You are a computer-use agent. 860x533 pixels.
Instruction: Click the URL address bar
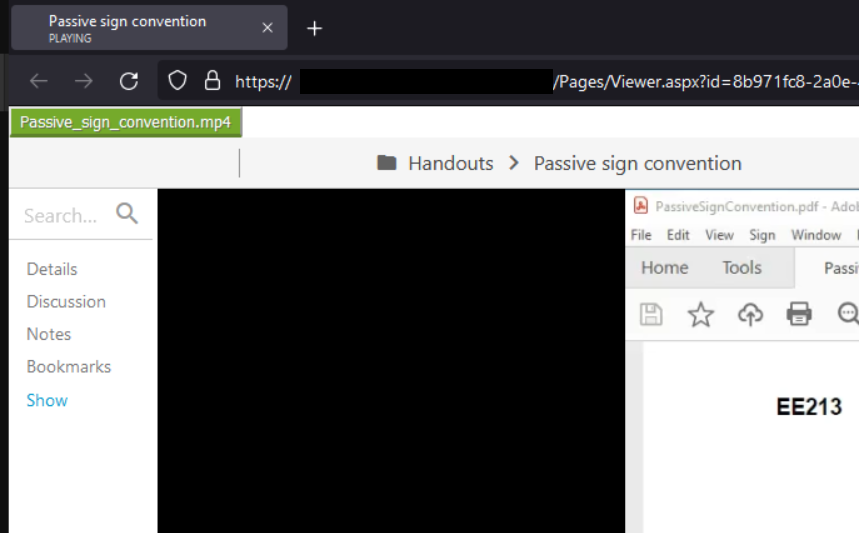[508, 81]
